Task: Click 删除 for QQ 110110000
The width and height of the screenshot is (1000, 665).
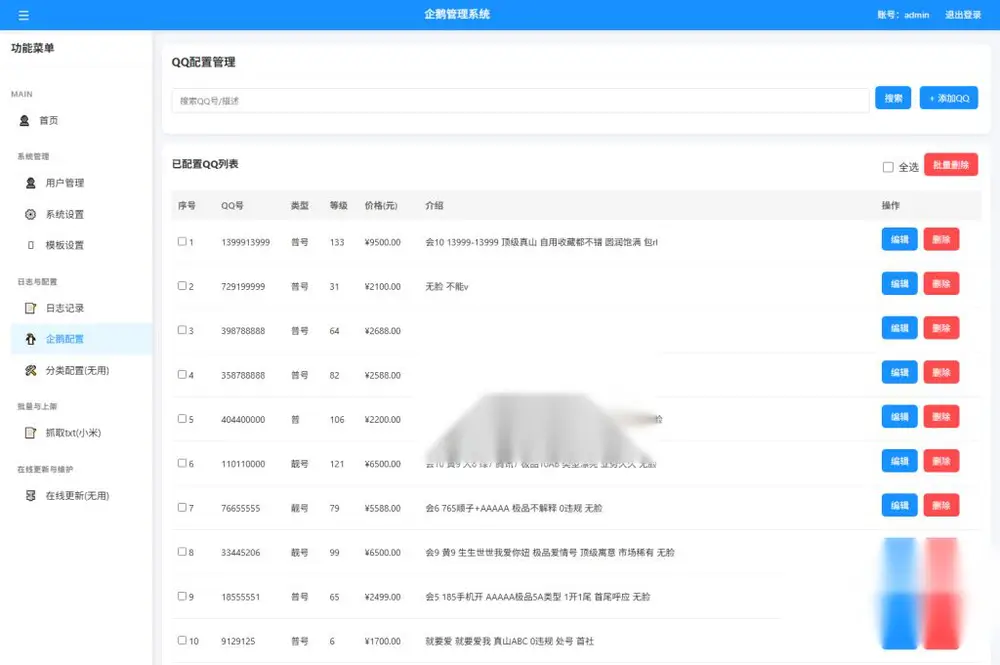Action: tap(941, 461)
